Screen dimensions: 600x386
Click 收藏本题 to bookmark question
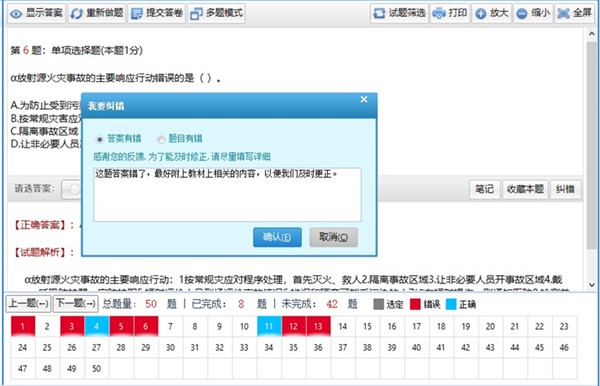(525, 189)
